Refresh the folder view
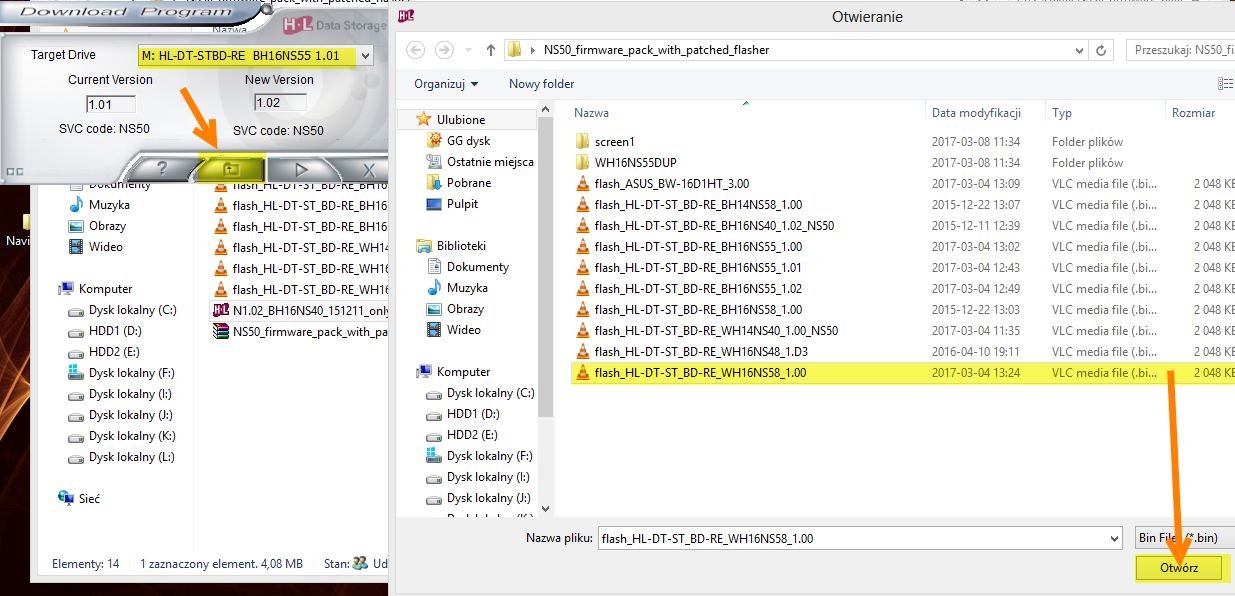The height and width of the screenshot is (596, 1235). click(x=1101, y=50)
